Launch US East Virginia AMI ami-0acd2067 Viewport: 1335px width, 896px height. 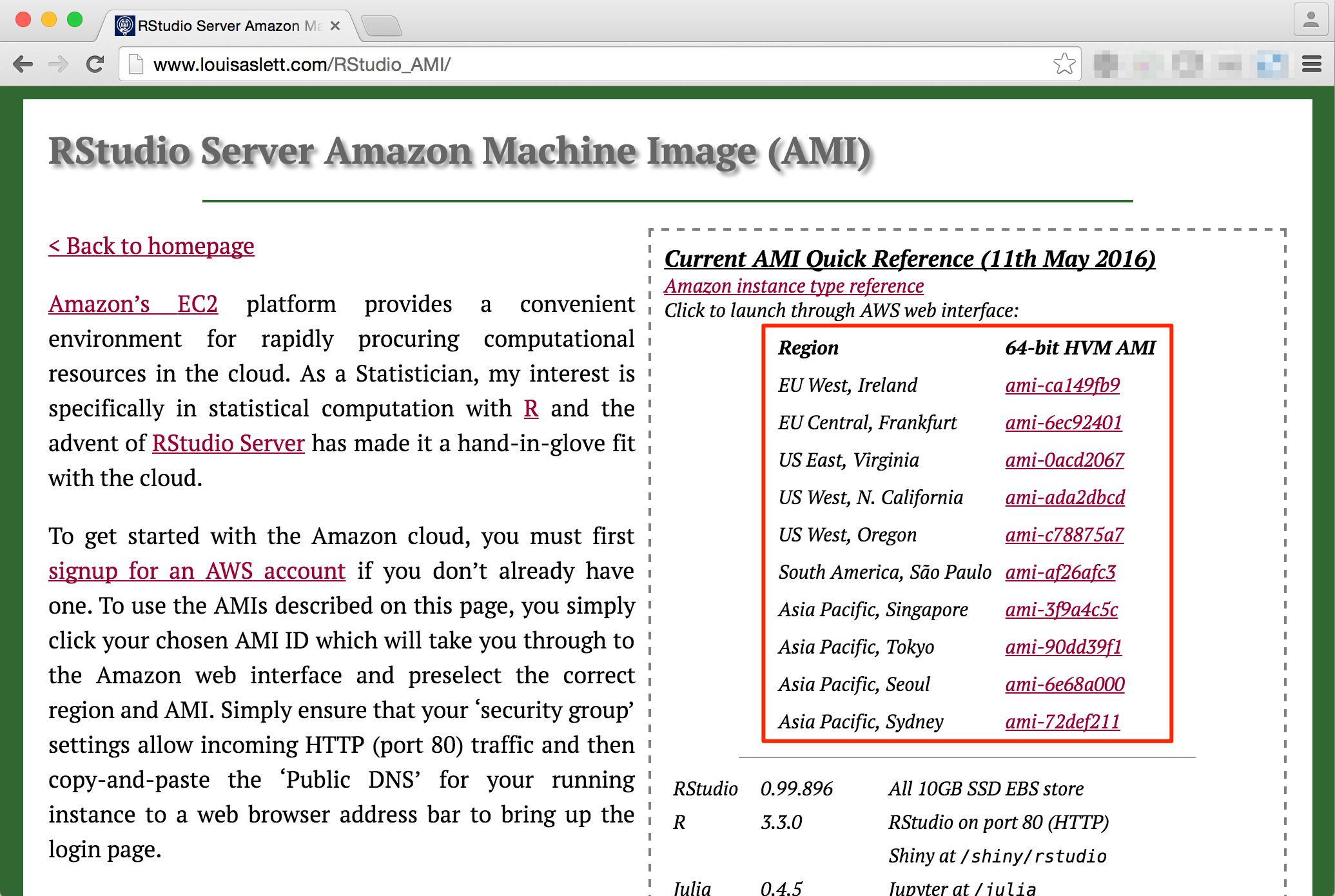coord(1064,460)
